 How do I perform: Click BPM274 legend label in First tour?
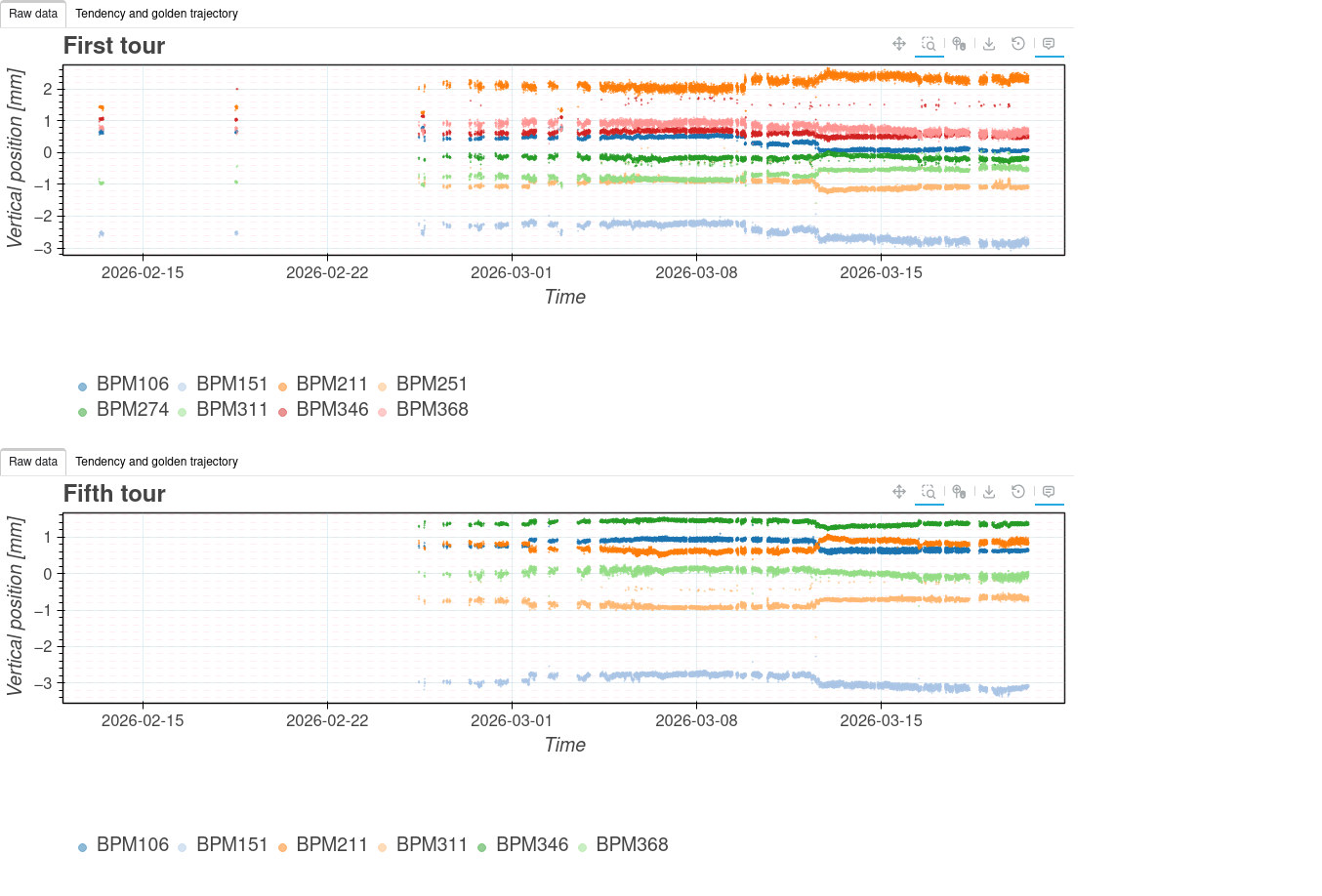[x=132, y=410]
